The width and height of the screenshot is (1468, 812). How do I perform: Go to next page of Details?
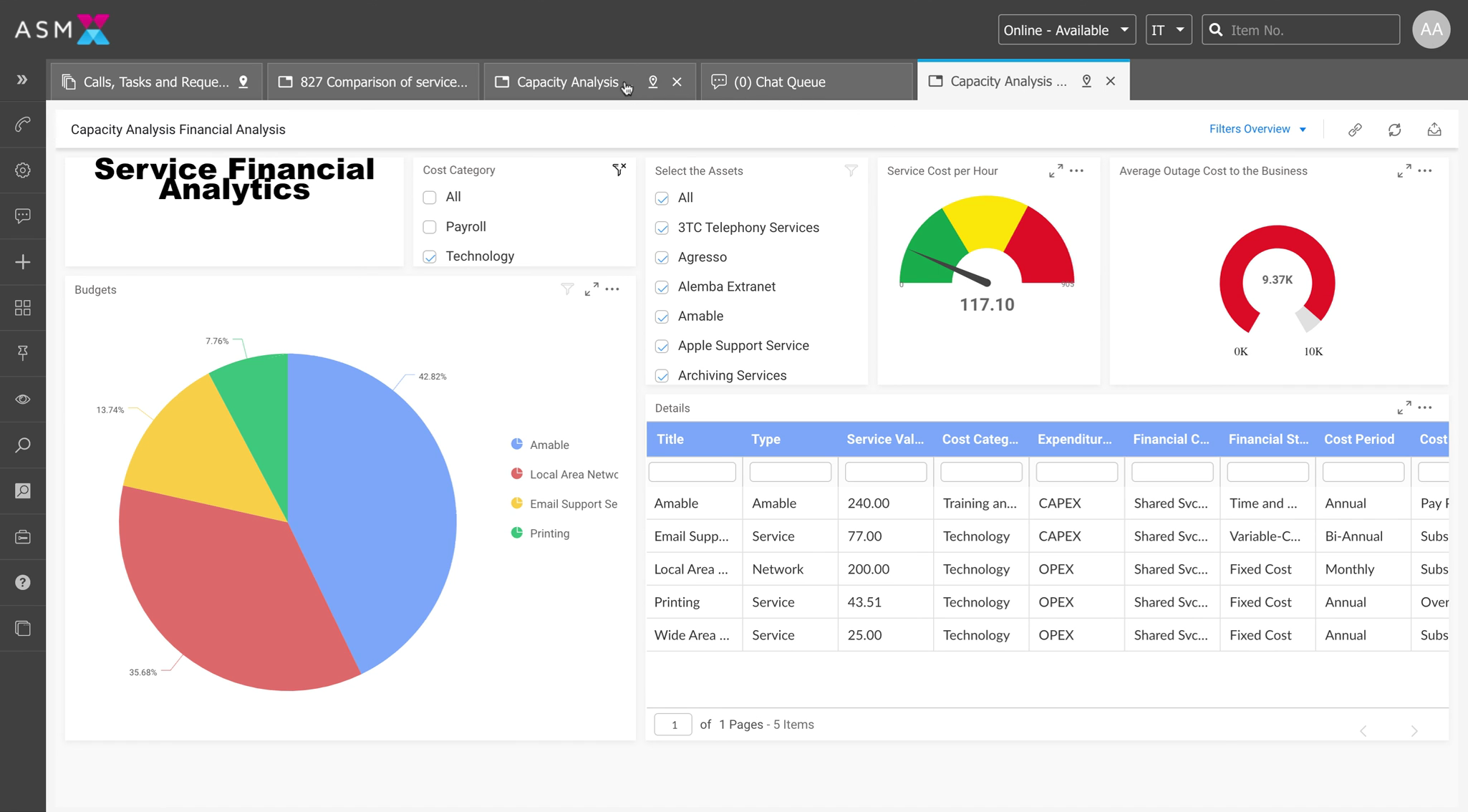point(1414,730)
